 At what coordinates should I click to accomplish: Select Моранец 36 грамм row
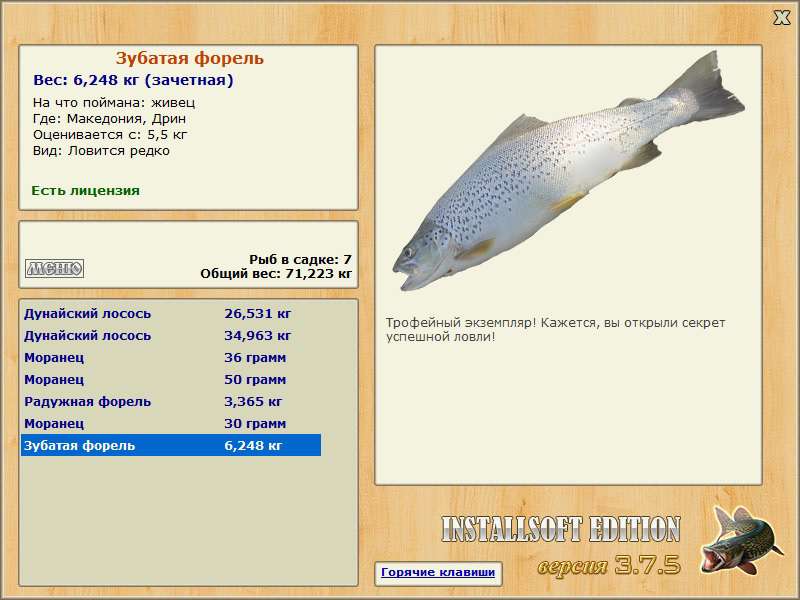coord(171,358)
